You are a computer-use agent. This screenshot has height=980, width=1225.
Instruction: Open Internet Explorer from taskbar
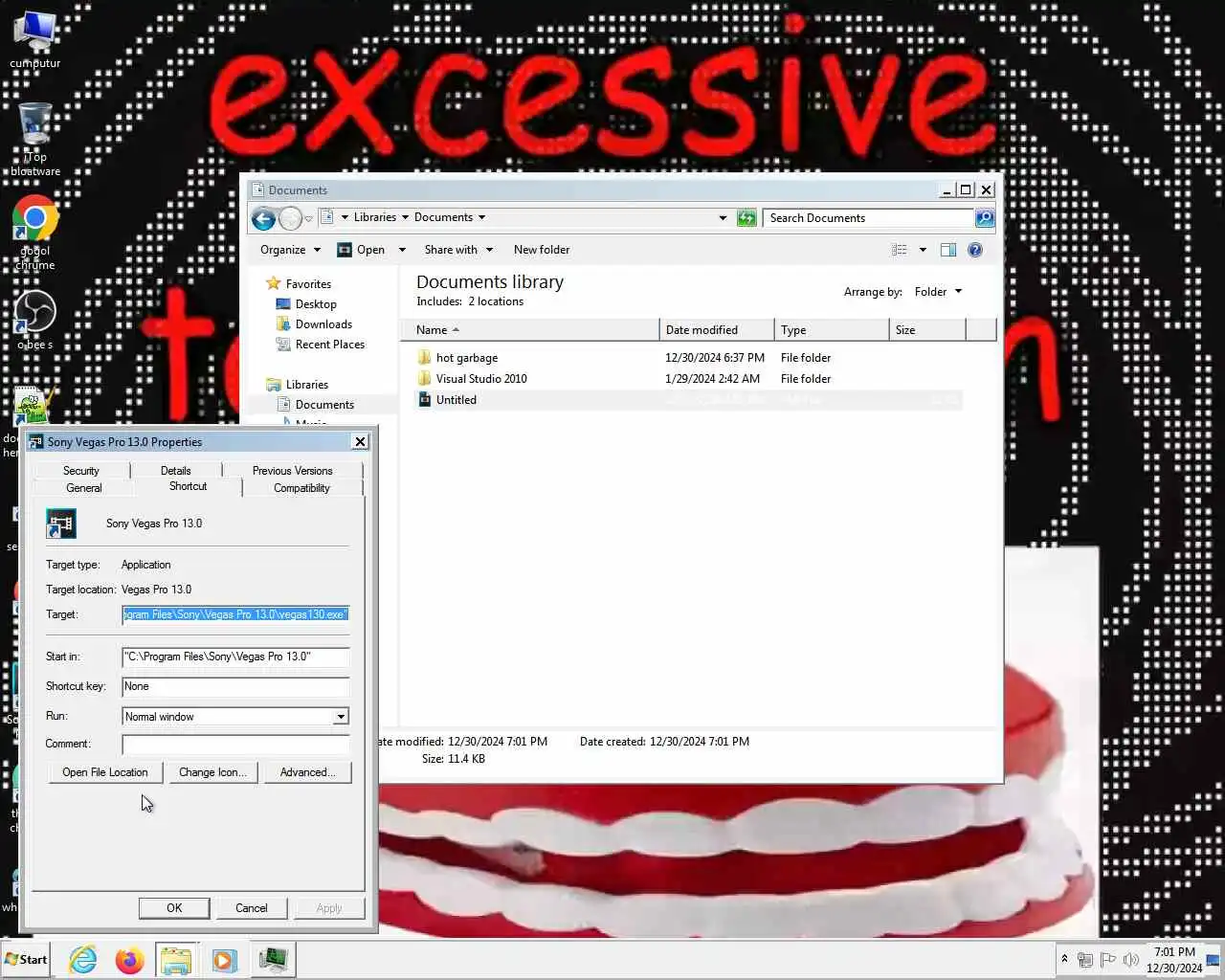[x=83, y=959]
